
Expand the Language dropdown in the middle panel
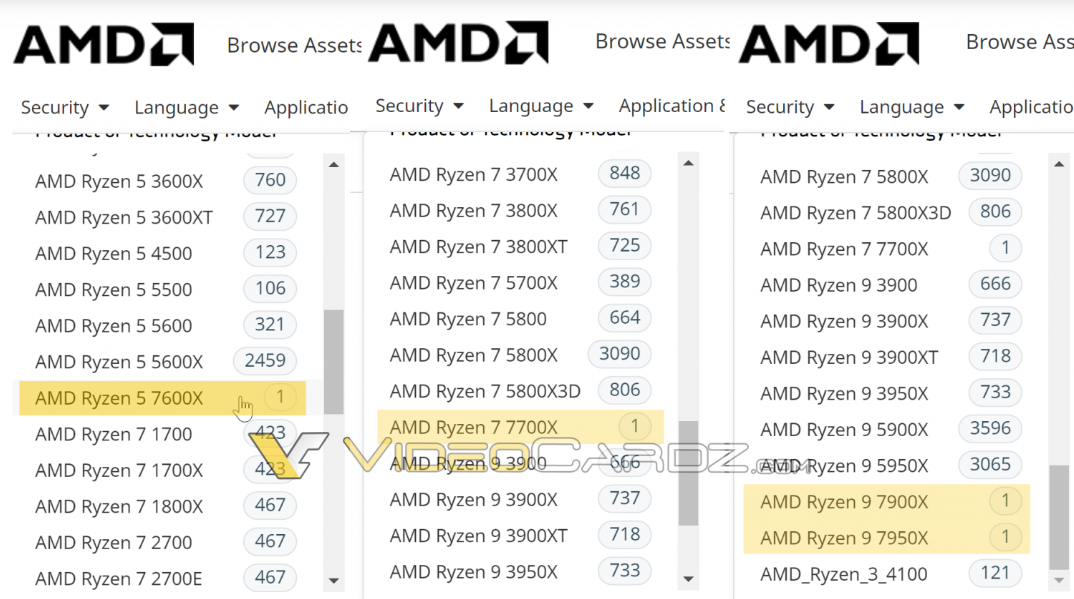[x=541, y=106]
